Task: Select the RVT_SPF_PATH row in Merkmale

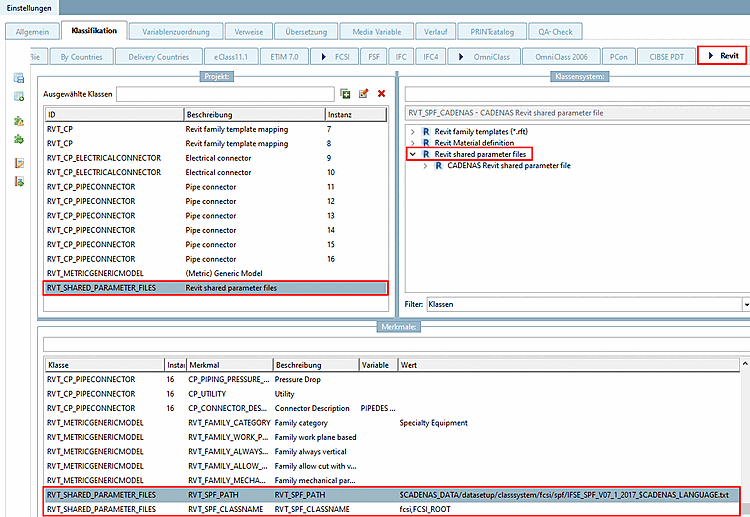Action: (x=392, y=495)
